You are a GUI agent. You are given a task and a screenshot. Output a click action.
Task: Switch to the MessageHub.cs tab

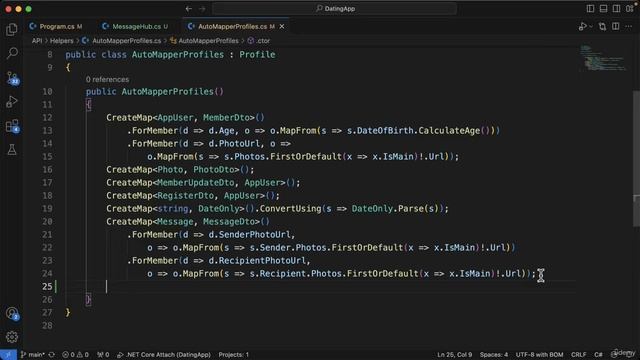tap(135, 27)
